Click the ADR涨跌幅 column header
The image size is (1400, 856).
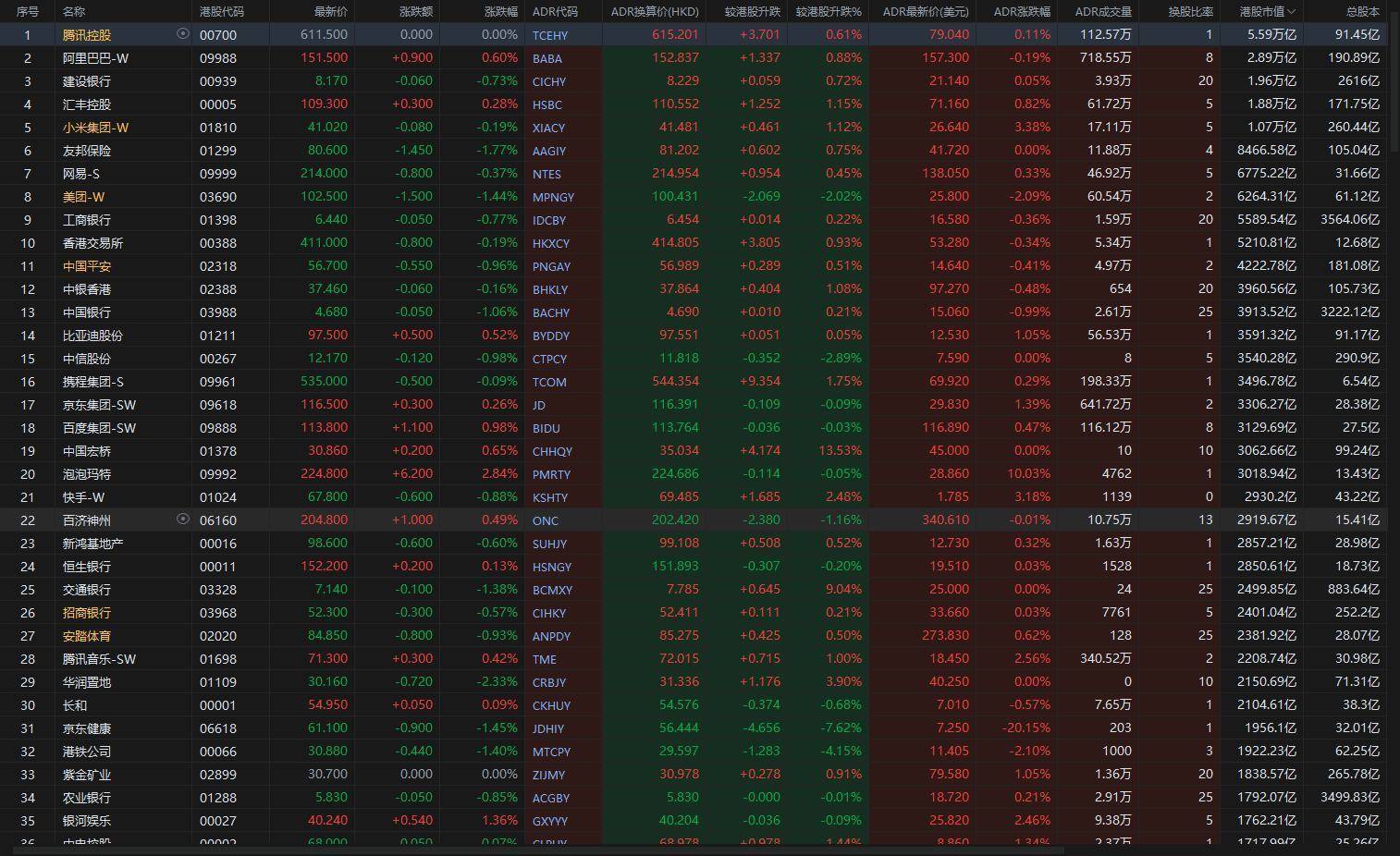tap(1022, 11)
